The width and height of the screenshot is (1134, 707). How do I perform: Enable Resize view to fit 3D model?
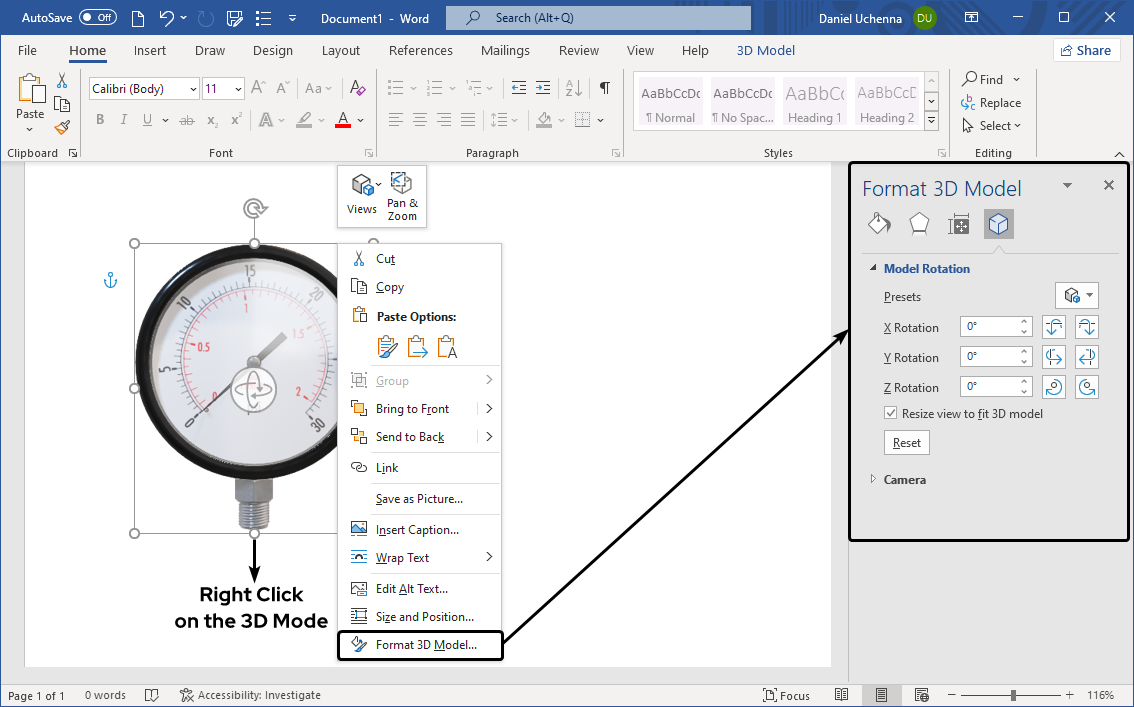[890, 413]
